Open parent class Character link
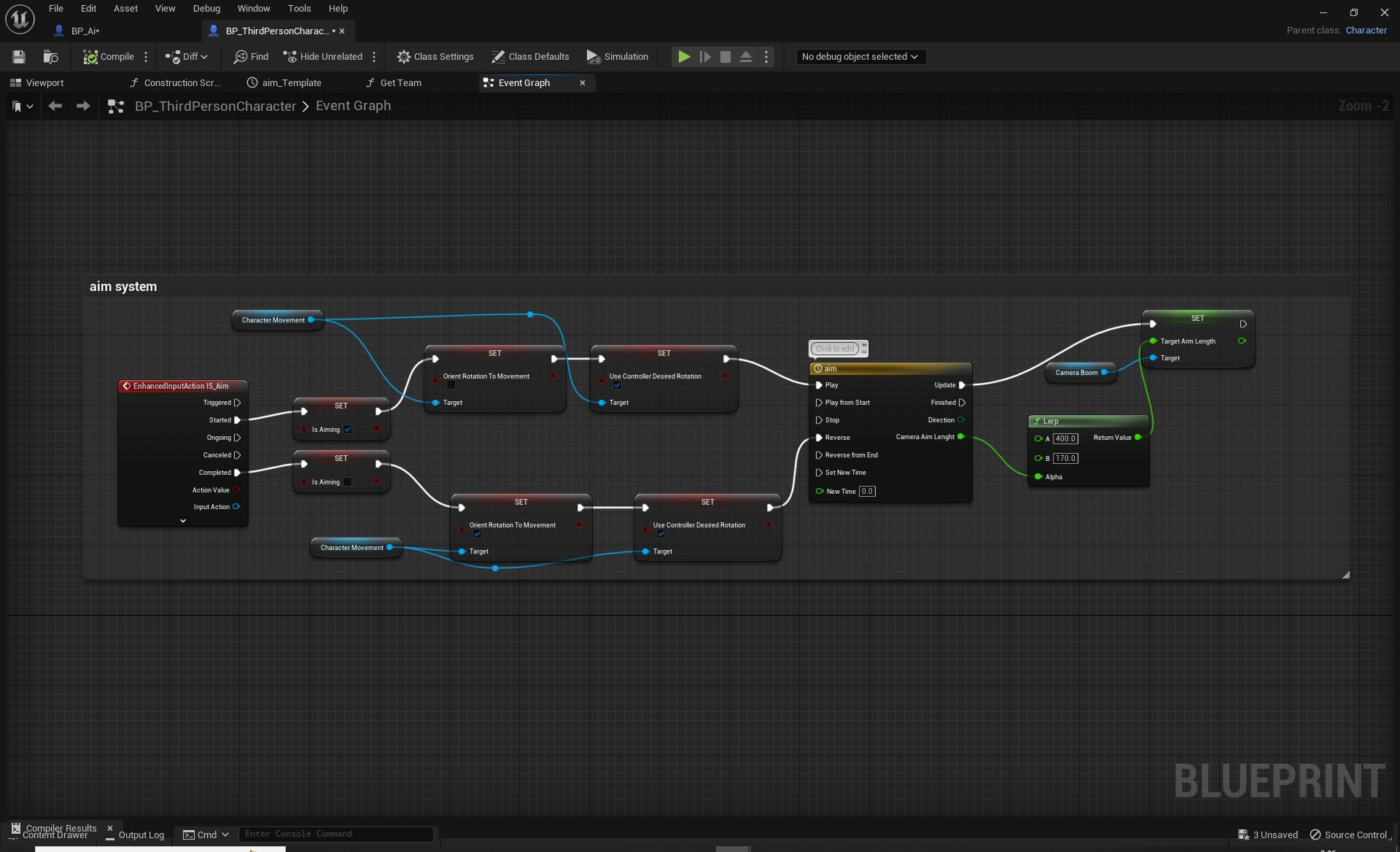The width and height of the screenshot is (1400, 852). [1366, 31]
